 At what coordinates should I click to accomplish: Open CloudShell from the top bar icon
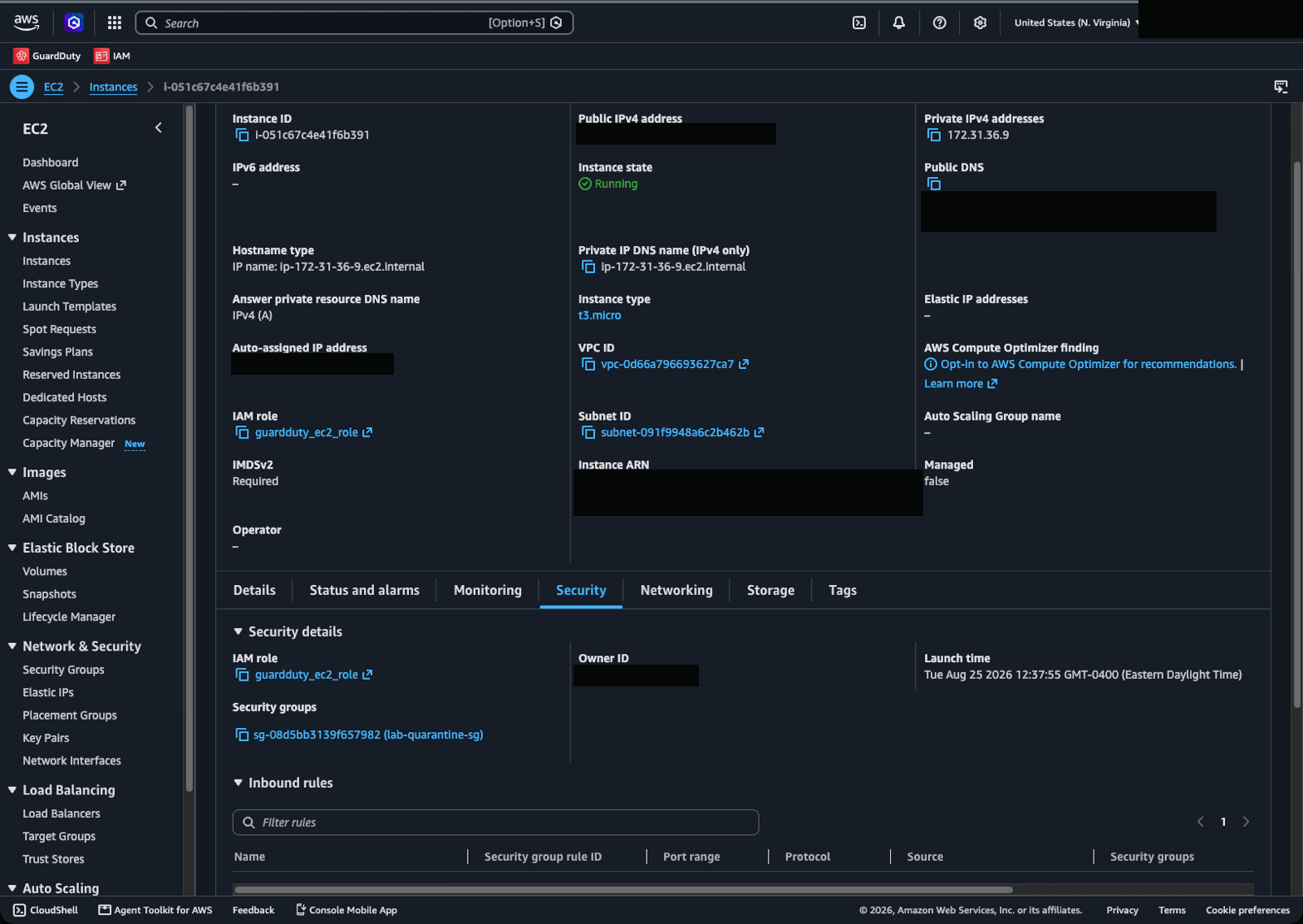click(x=859, y=22)
